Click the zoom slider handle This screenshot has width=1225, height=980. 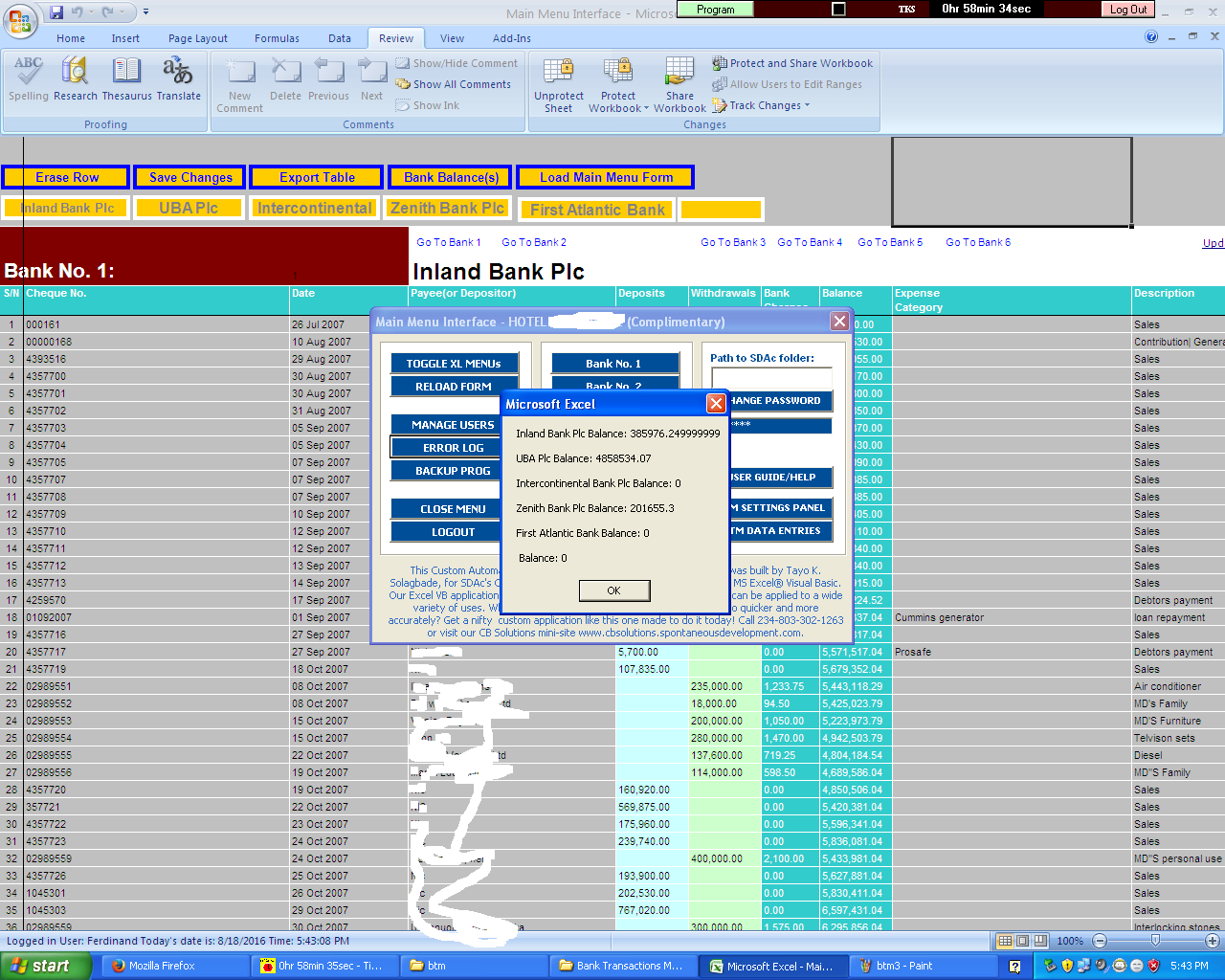[1155, 941]
